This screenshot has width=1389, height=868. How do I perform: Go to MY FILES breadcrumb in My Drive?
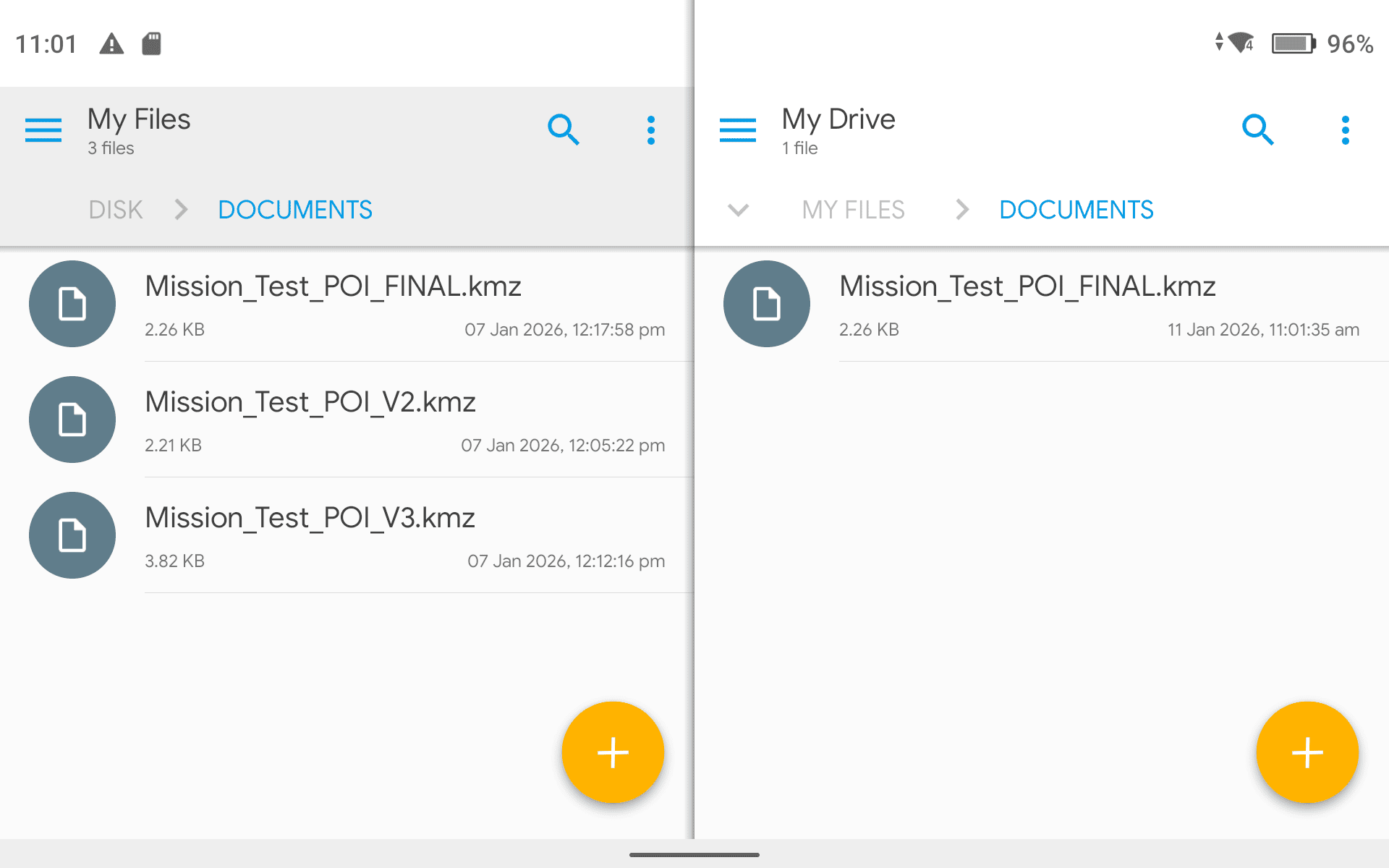click(853, 210)
